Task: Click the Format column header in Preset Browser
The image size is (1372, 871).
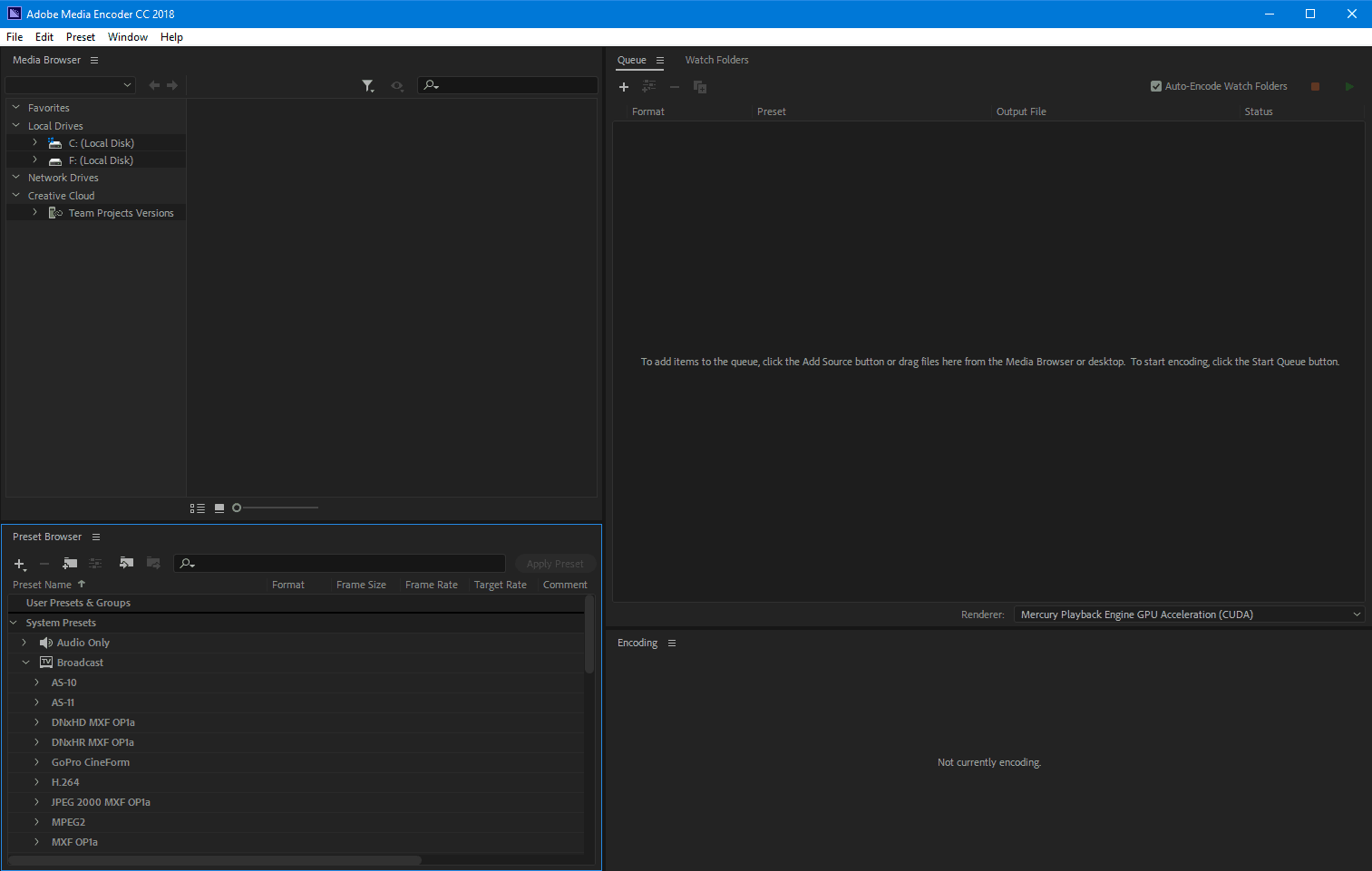Action: coord(288,585)
